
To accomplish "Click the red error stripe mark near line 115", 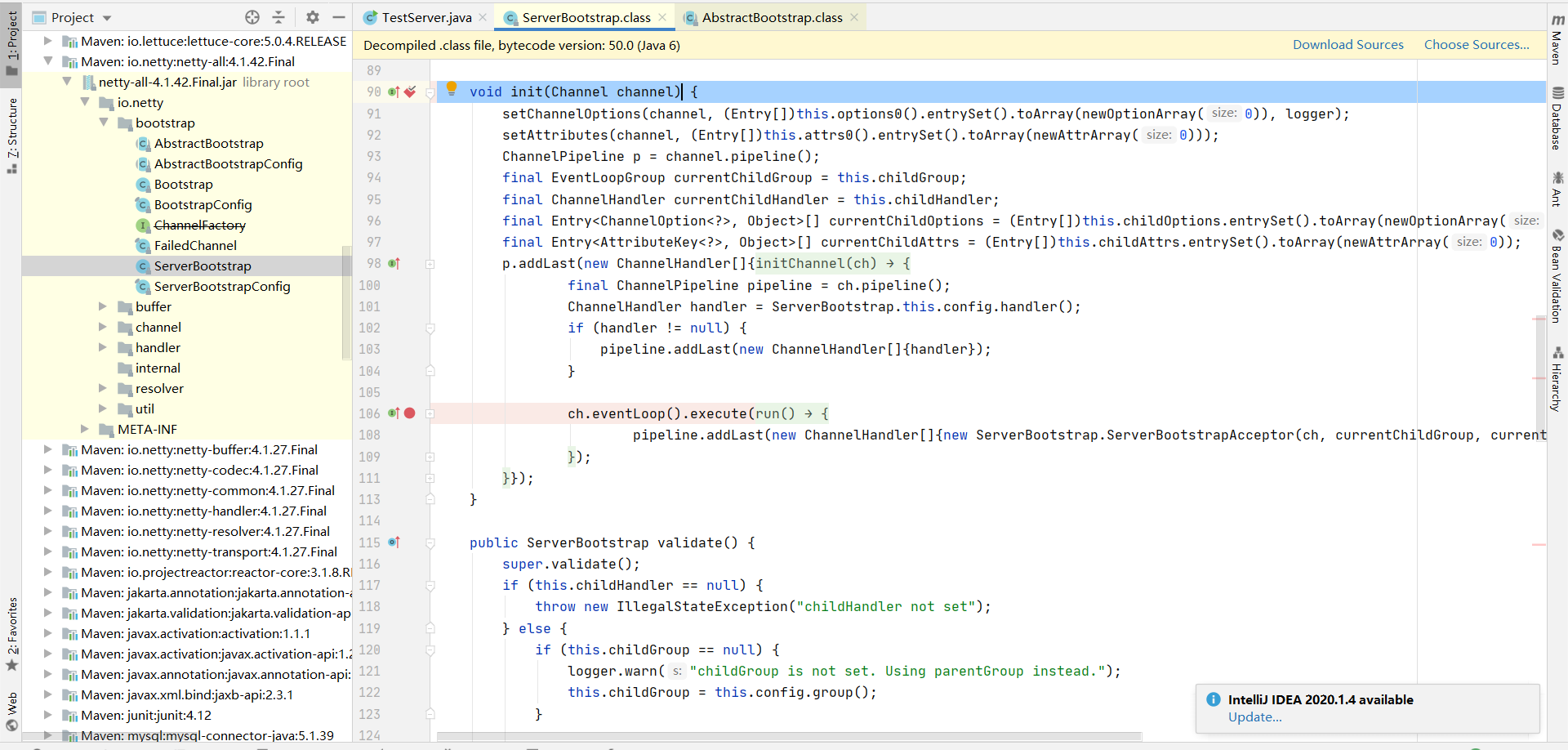I will tap(1539, 544).
